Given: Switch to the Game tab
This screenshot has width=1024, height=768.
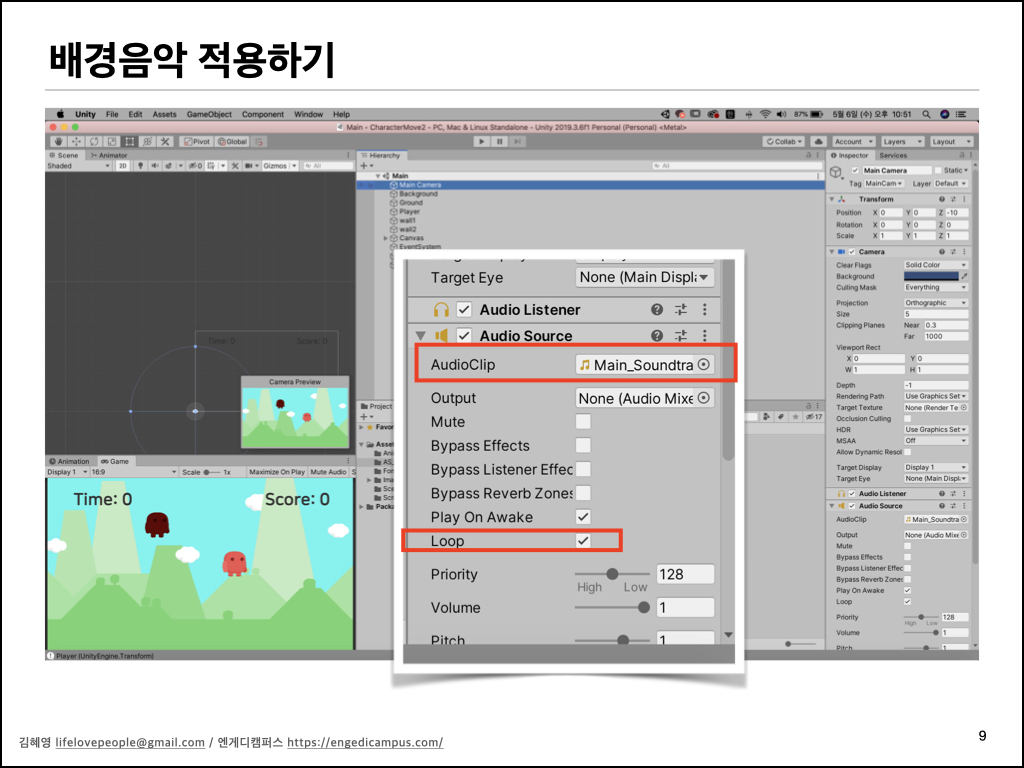Looking at the screenshot, I should [x=115, y=461].
